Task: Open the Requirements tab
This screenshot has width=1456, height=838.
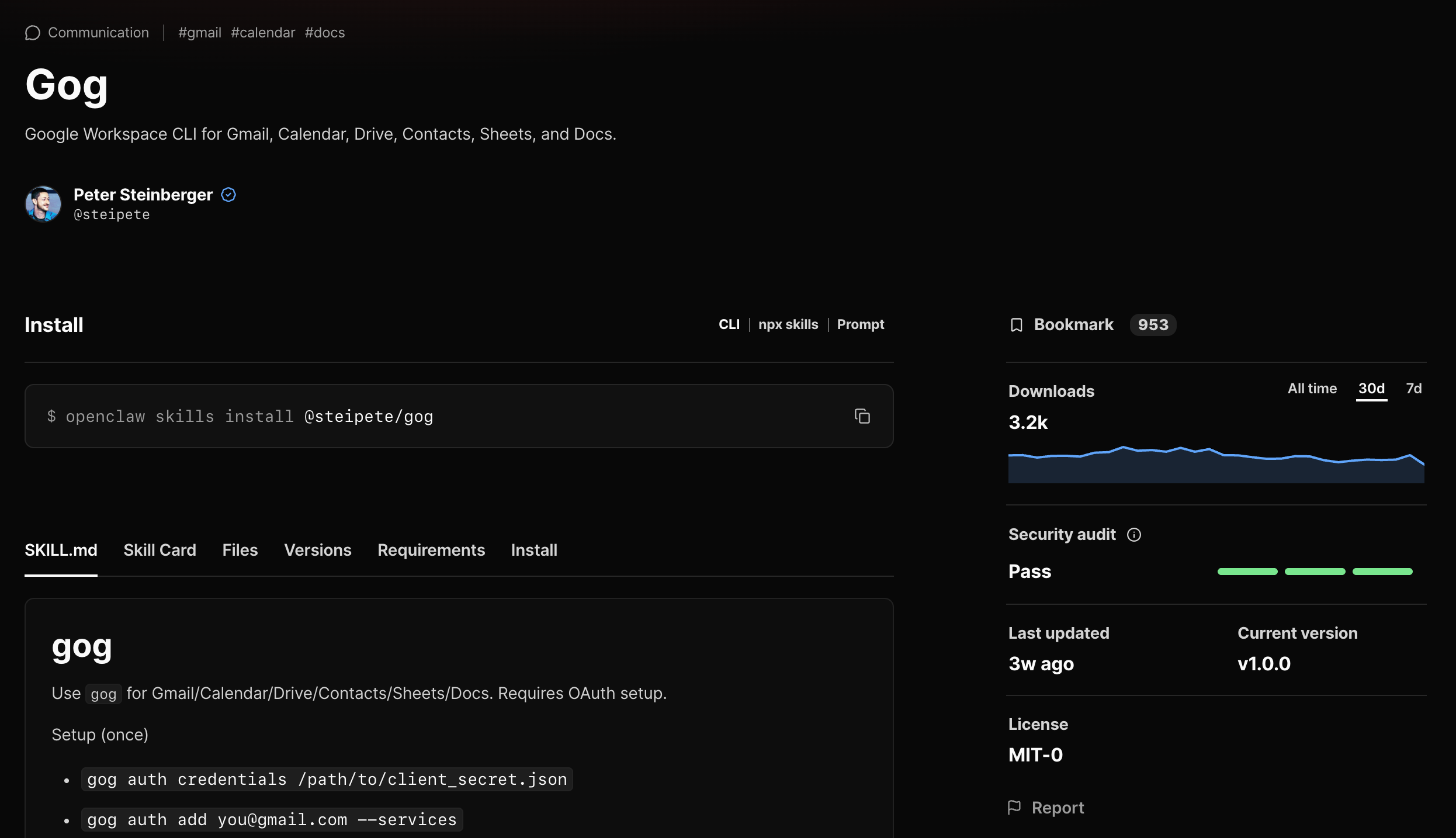Action: pos(431,551)
